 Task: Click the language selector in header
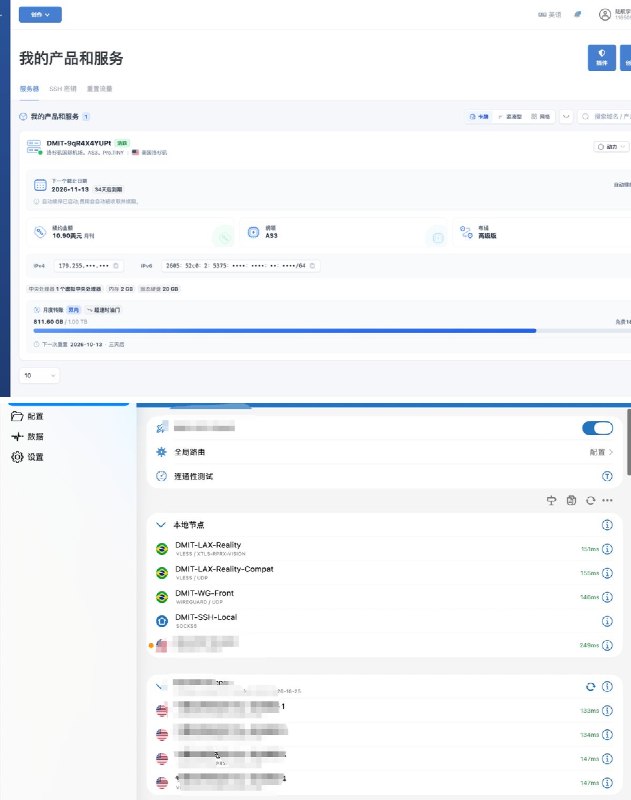pos(549,15)
